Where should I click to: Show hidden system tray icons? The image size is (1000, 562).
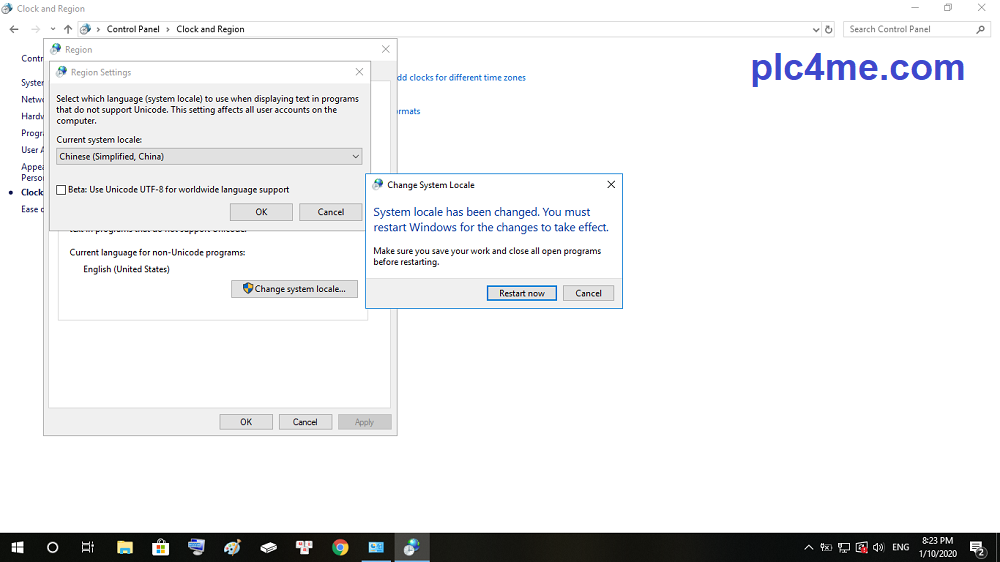coord(808,547)
